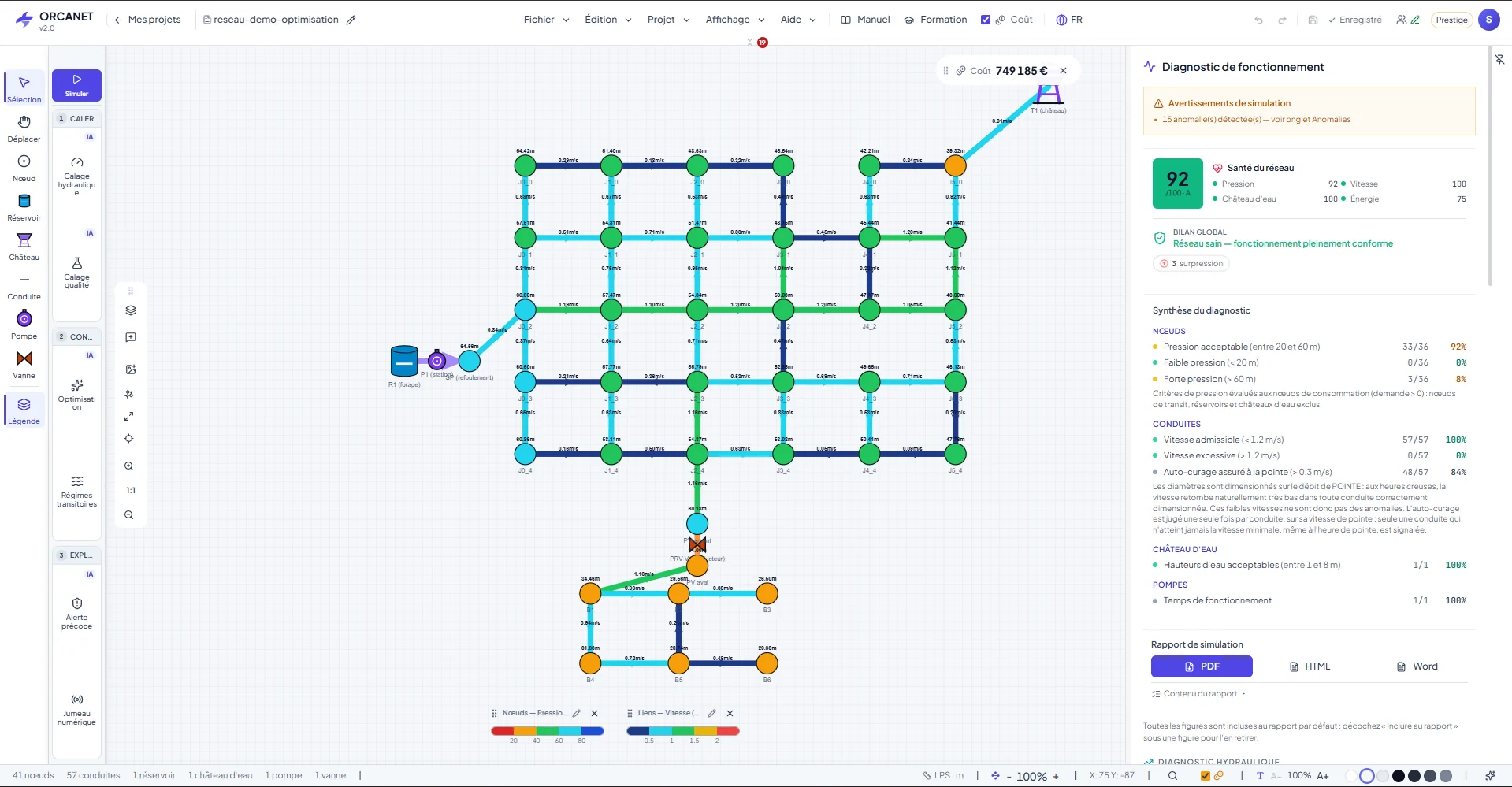
Task: Edit the Liens — Vitesse legend
Action: tap(712, 713)
